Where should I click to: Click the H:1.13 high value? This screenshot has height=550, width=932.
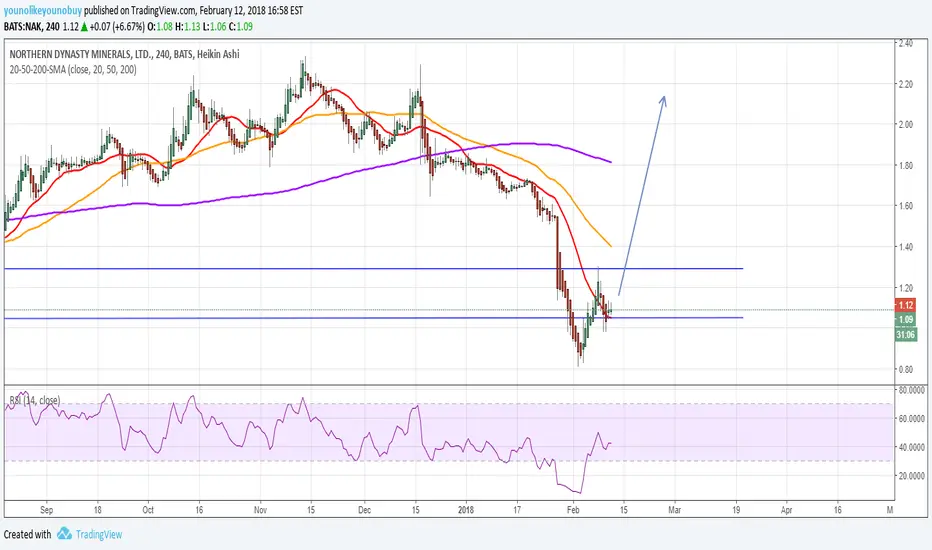[187, 26]
